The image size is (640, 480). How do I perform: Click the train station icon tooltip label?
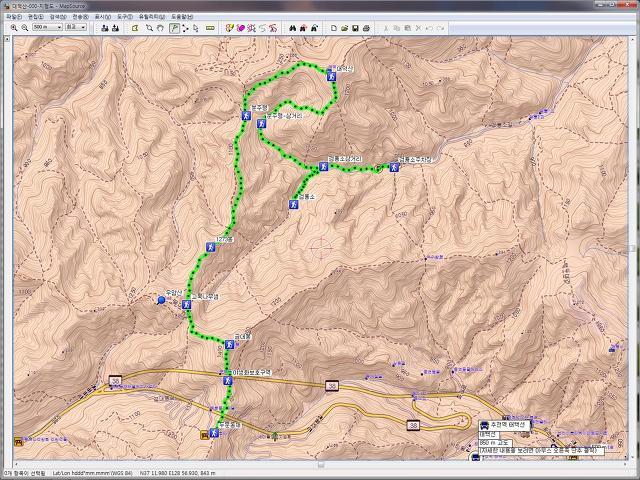[x=504, y=425]
